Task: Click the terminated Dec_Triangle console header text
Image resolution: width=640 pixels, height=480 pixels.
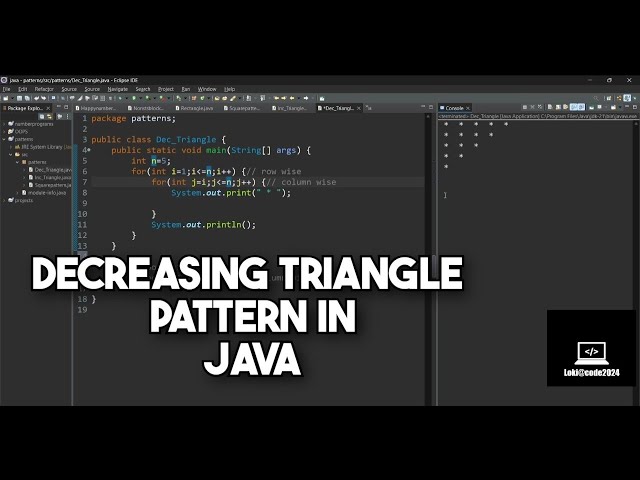Action: (x=537, y=116)
